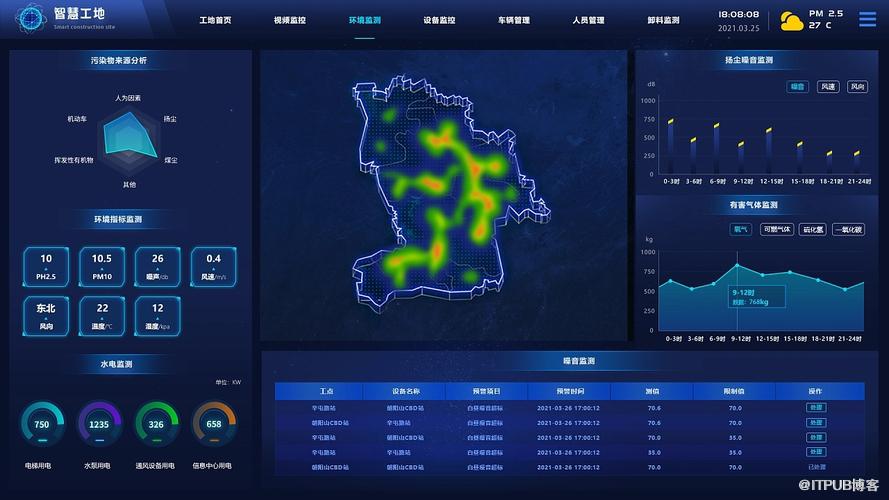Click the 通风设备用电 326 gauge
This screenshot has height=500, width=889.
[x=156, y=423]
